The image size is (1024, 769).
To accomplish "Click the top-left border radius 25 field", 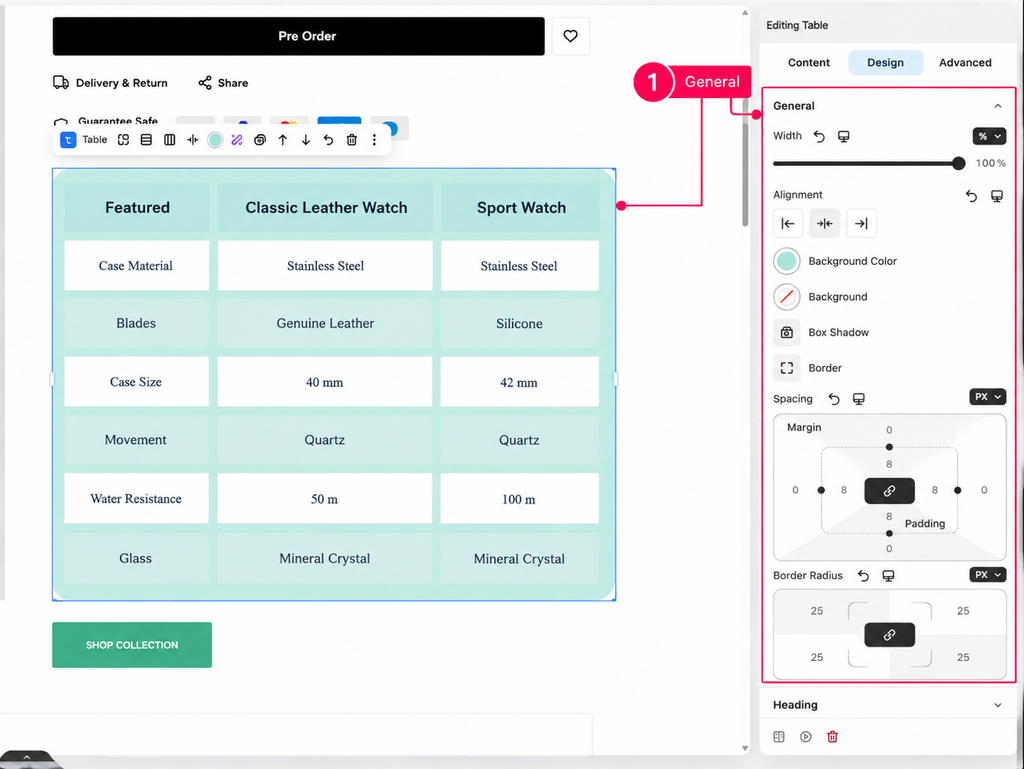I will (x=817, y=611).
